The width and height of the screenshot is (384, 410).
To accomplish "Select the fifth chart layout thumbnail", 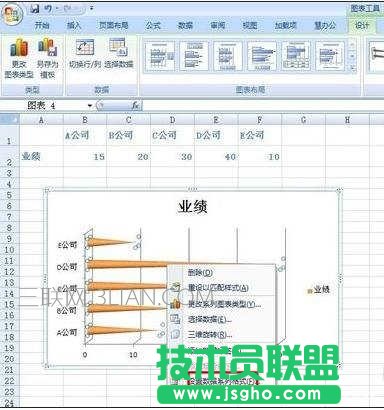I will click(x=296, y=56).
